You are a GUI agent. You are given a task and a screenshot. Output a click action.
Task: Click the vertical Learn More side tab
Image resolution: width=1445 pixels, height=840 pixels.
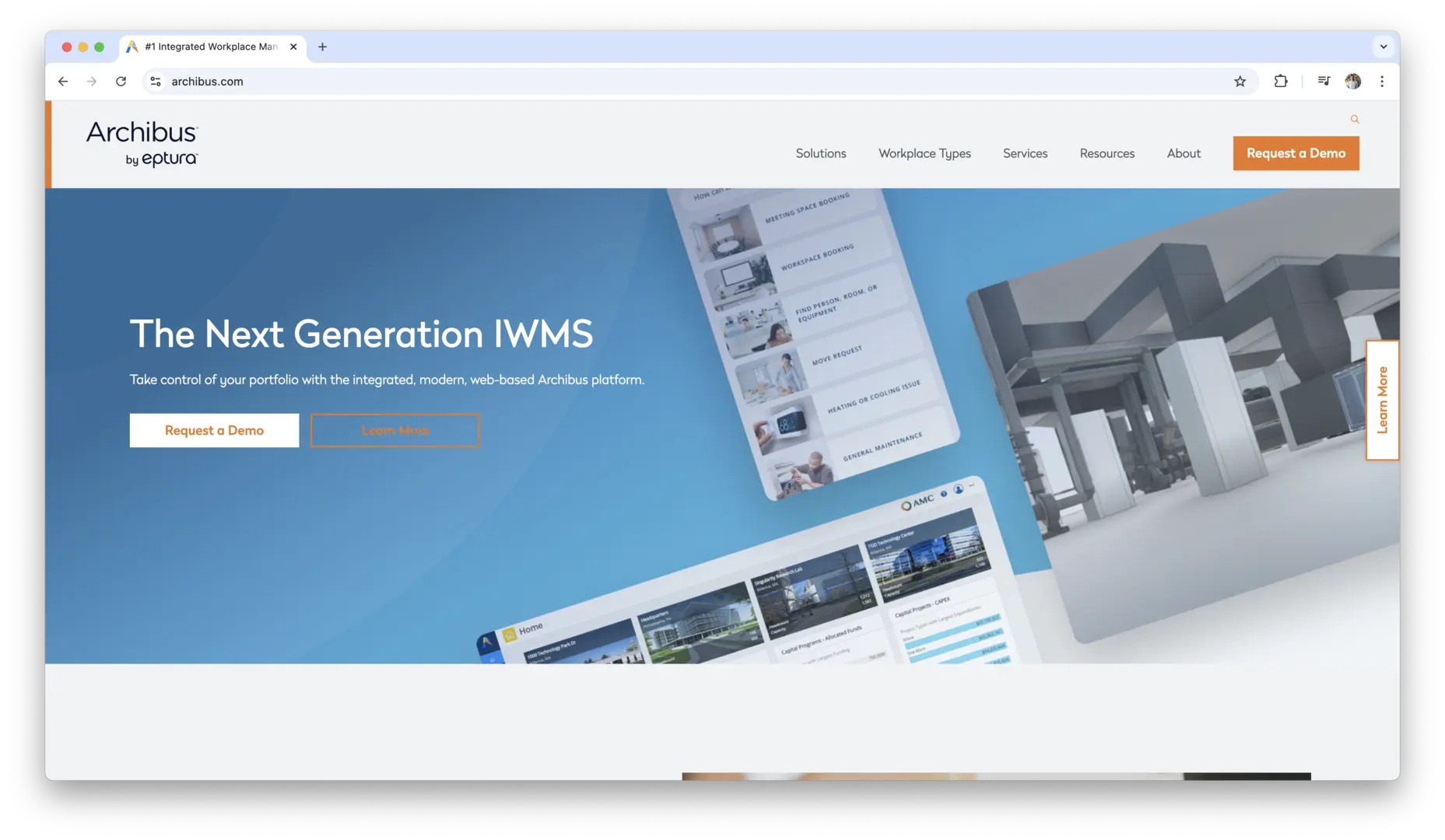pyautogui.click(x=1382, y=400)
